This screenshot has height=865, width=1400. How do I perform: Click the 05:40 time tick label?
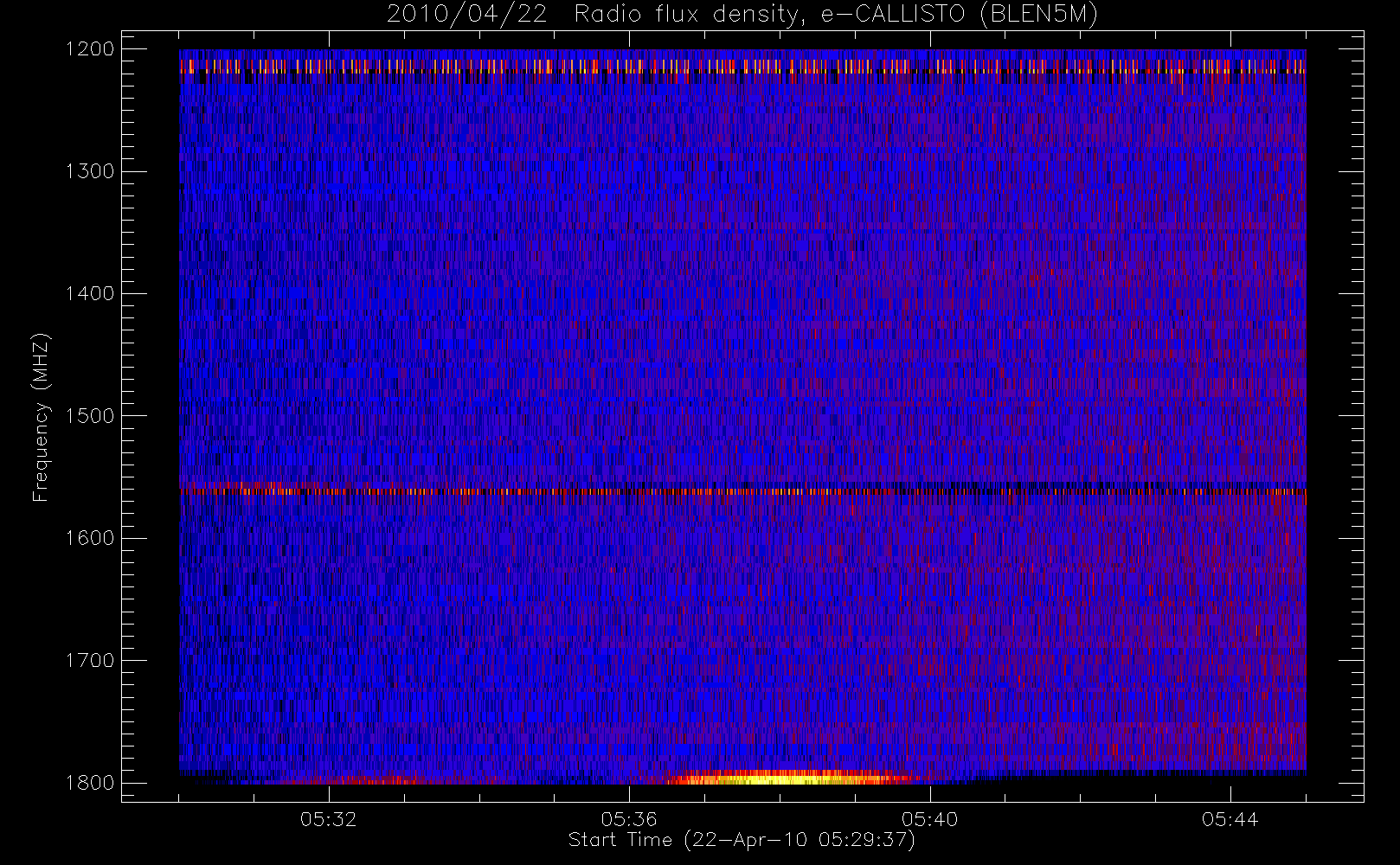click(x=929, y=819)
